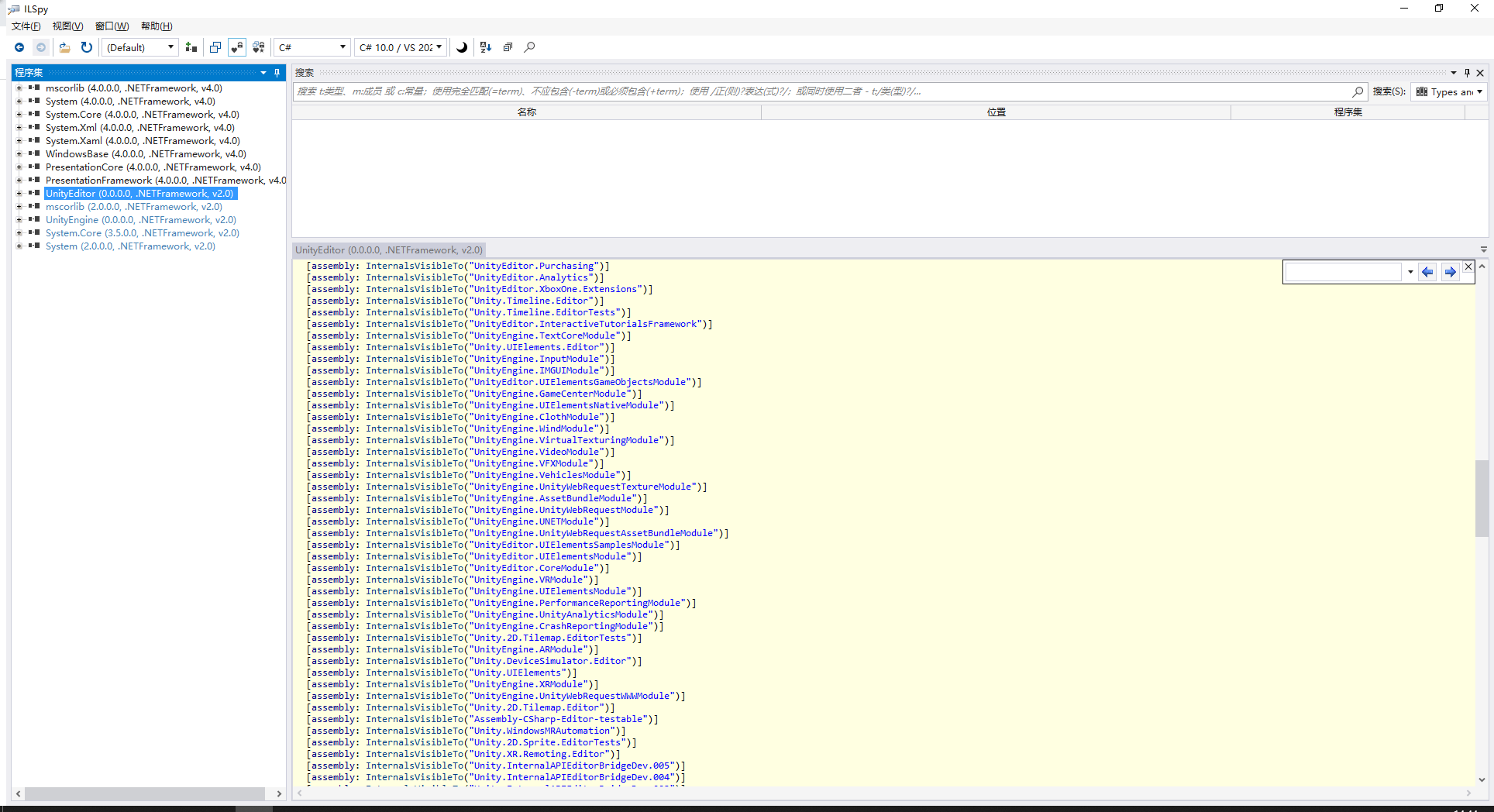Expand System.Core (4.0.0.0) tree node
Viewport: 1494px width, 812px height.
19,115
